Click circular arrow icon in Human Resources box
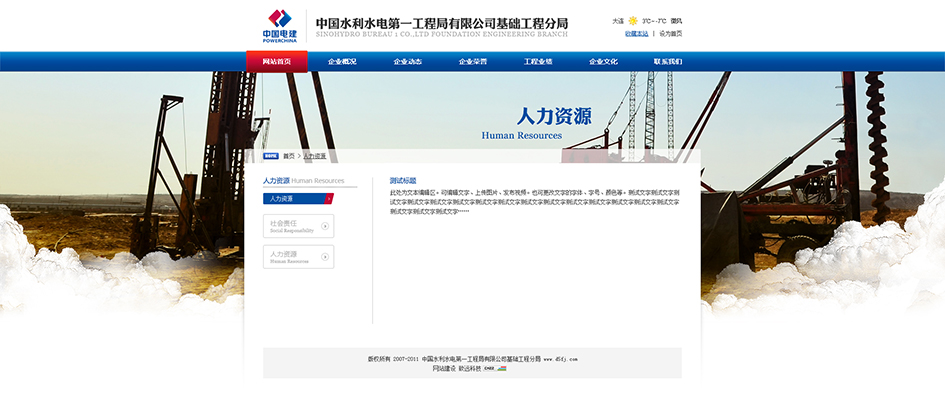The width and height of the screenshot is (945, 402). click(x=325, y=257)
